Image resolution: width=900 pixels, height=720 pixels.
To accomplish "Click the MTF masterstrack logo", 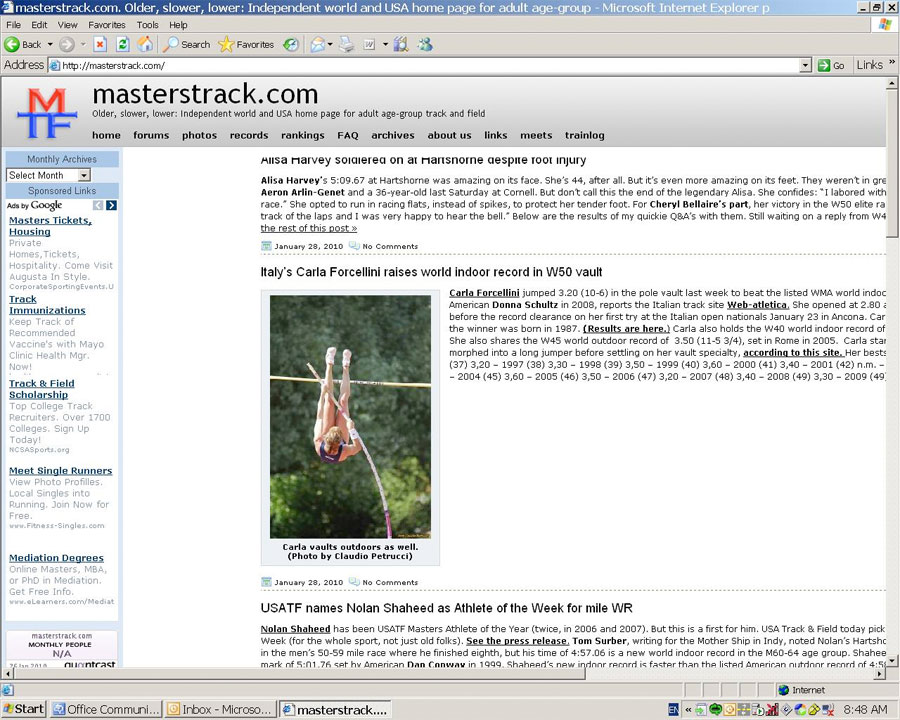I will (x=47, y=113).
